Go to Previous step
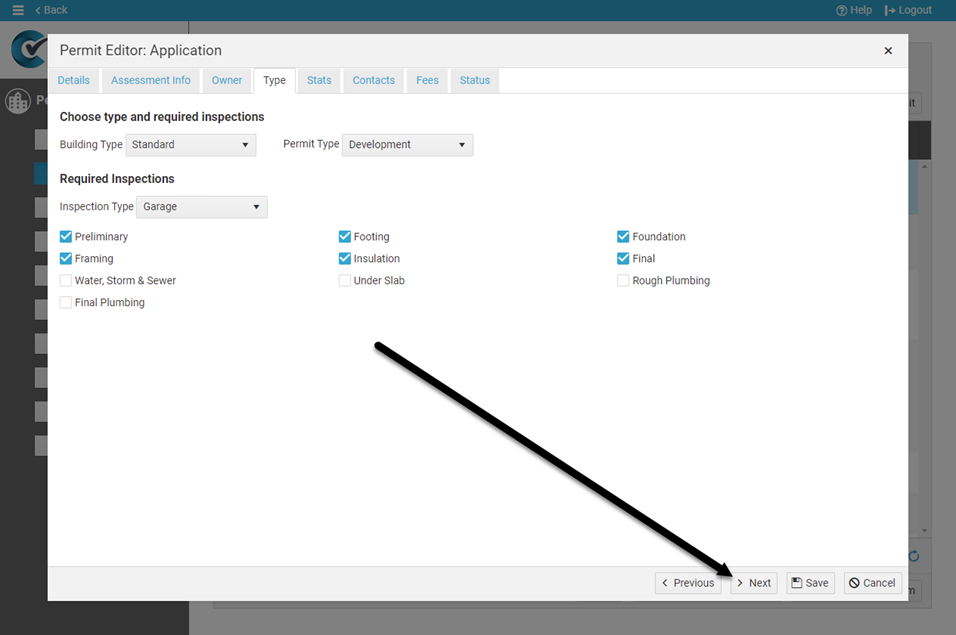956x635 pixels. coord(687,583)
